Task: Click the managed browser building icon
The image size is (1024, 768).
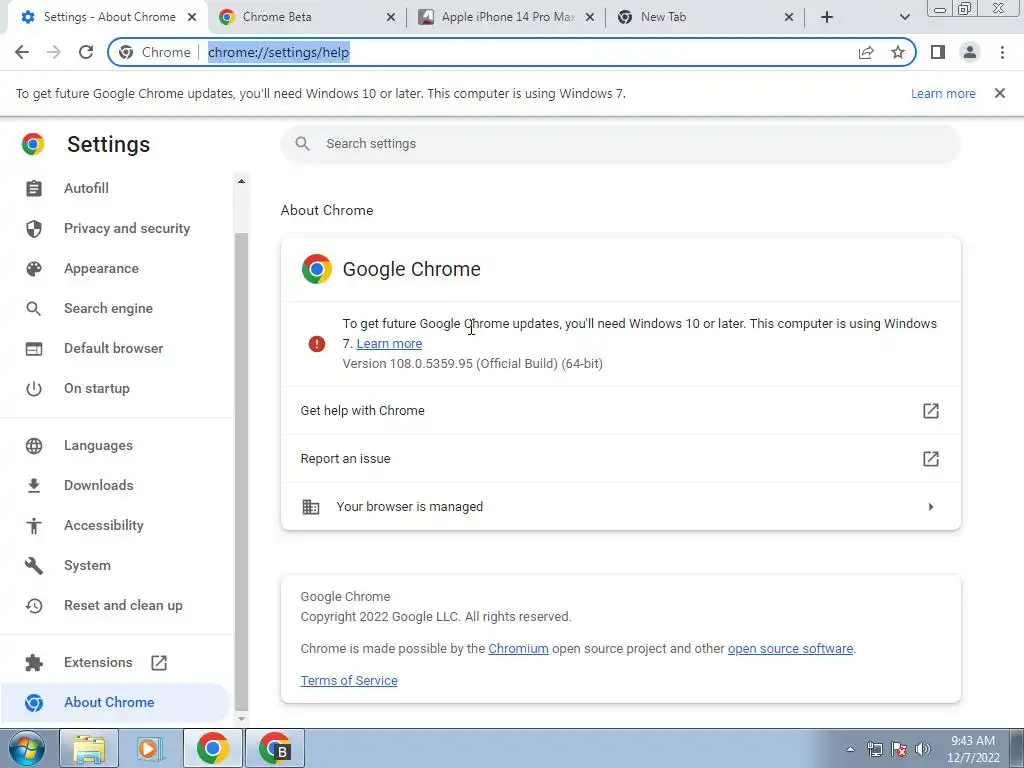Action: [x=311, y=507]
